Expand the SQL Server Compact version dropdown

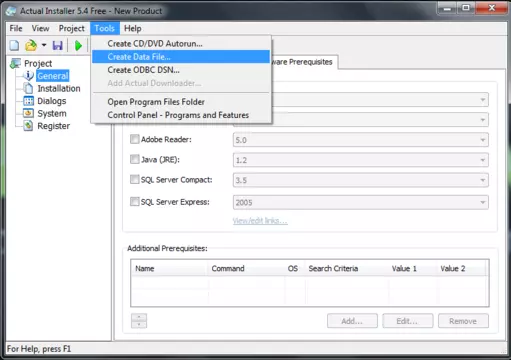[x=483, y=180]
